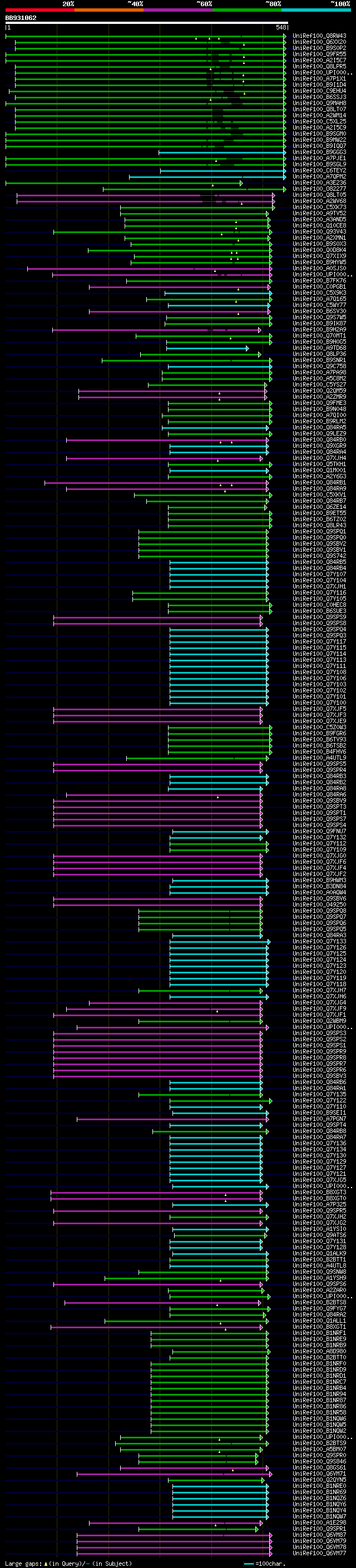Click the cyan alignment bar for UniRef100_C5X9K3
This screenshot has width=356, height=1568.
tap(220, 293)
